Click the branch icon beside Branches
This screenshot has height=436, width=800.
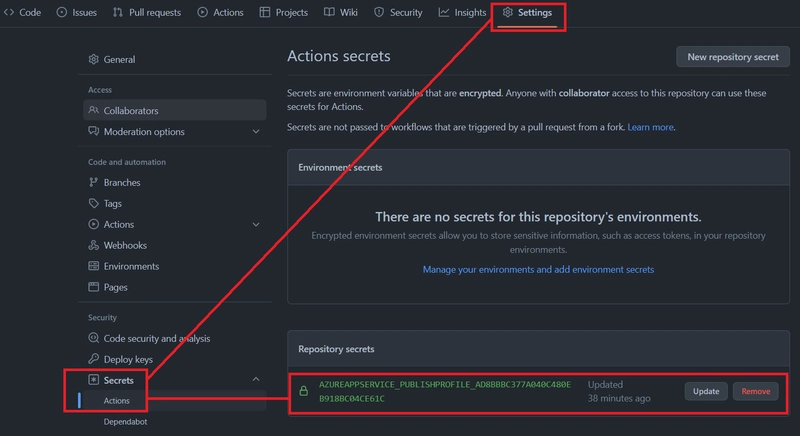pyautogui.click(x=94, y=183)
